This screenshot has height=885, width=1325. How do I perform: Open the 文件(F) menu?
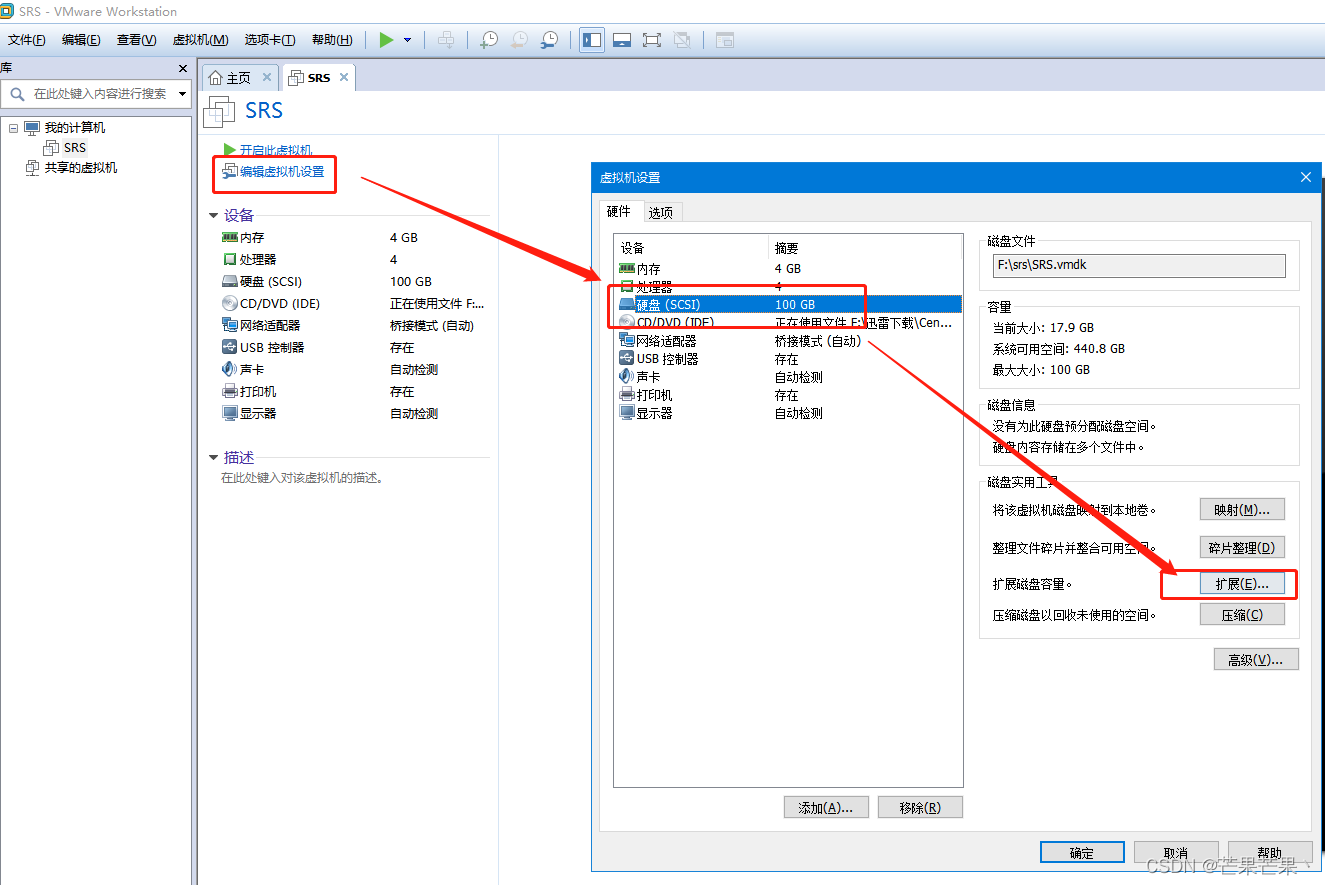tap(27, 40)
